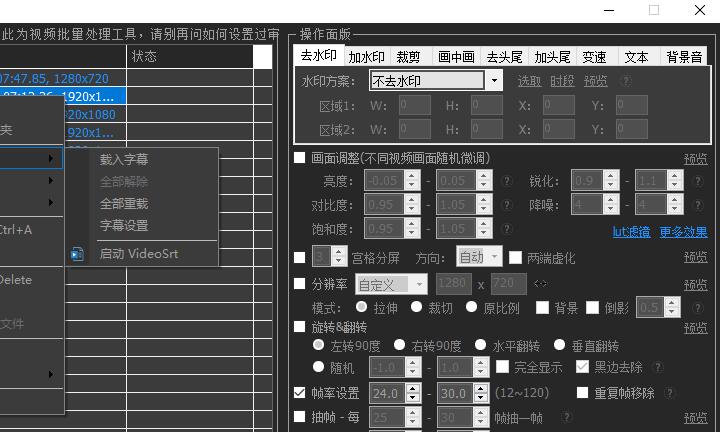Image resolution: width=720 pixels, height=432 pixels.
Task: Switch to the 画中画 tab
Action: [x=456, y=57]
